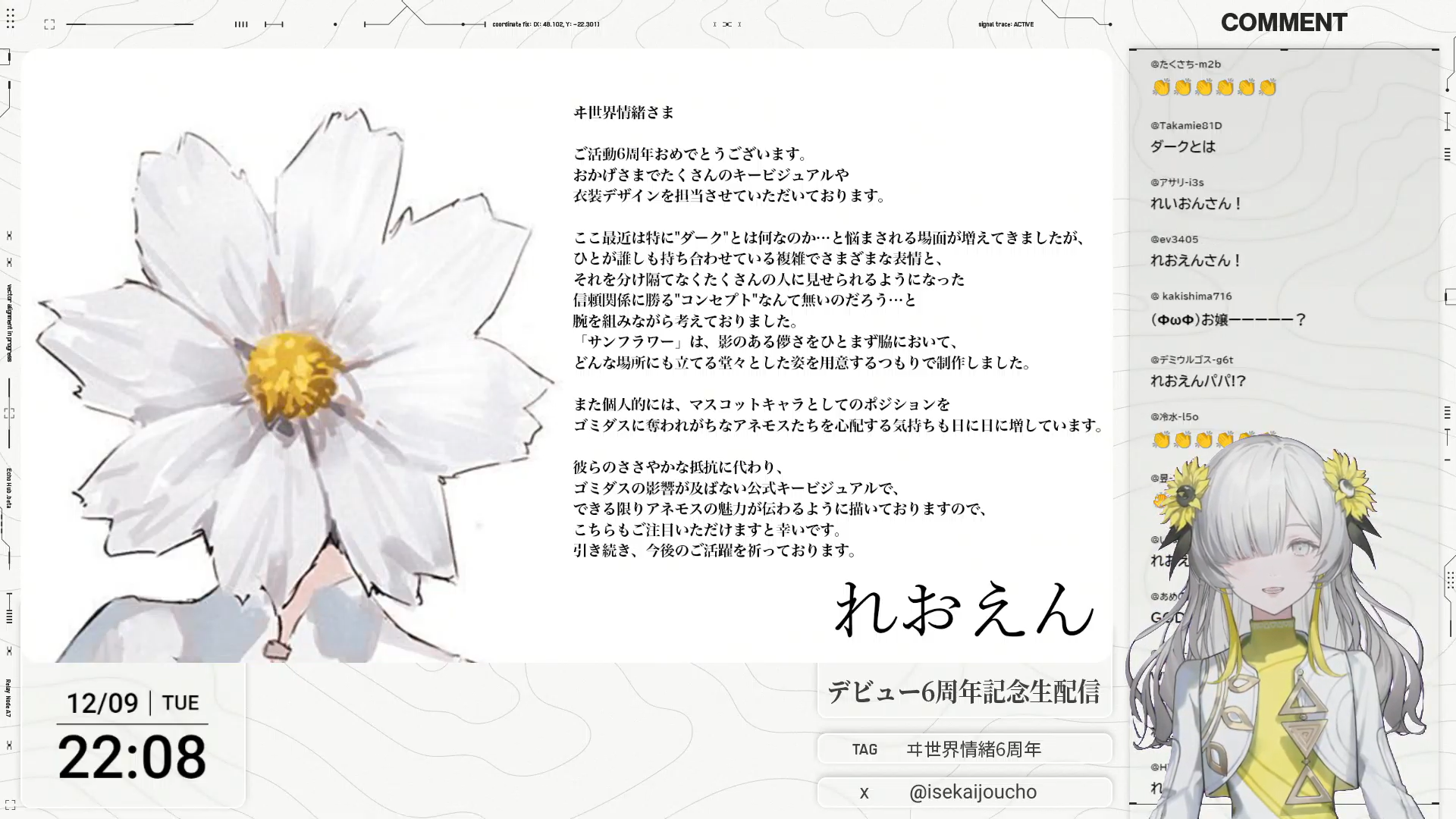
Task: Click the bottom-left corner bracket frame icon
Action: tap(10, 805)
